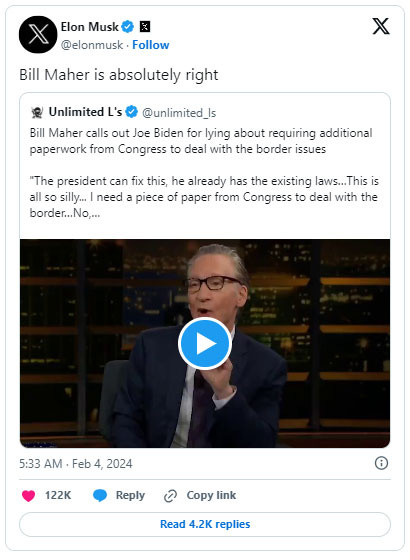Screen dimensions: 410x560
Task: Open Read 4.2K replies button
Action: (205, 524)
